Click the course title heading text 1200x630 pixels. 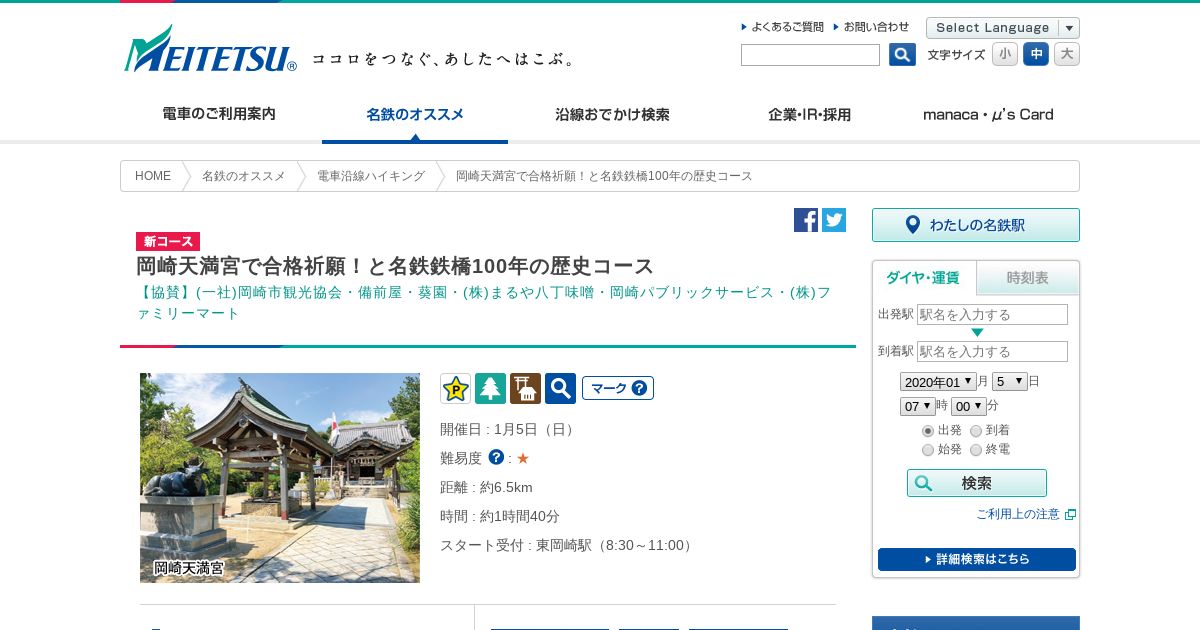pos(395,266)
